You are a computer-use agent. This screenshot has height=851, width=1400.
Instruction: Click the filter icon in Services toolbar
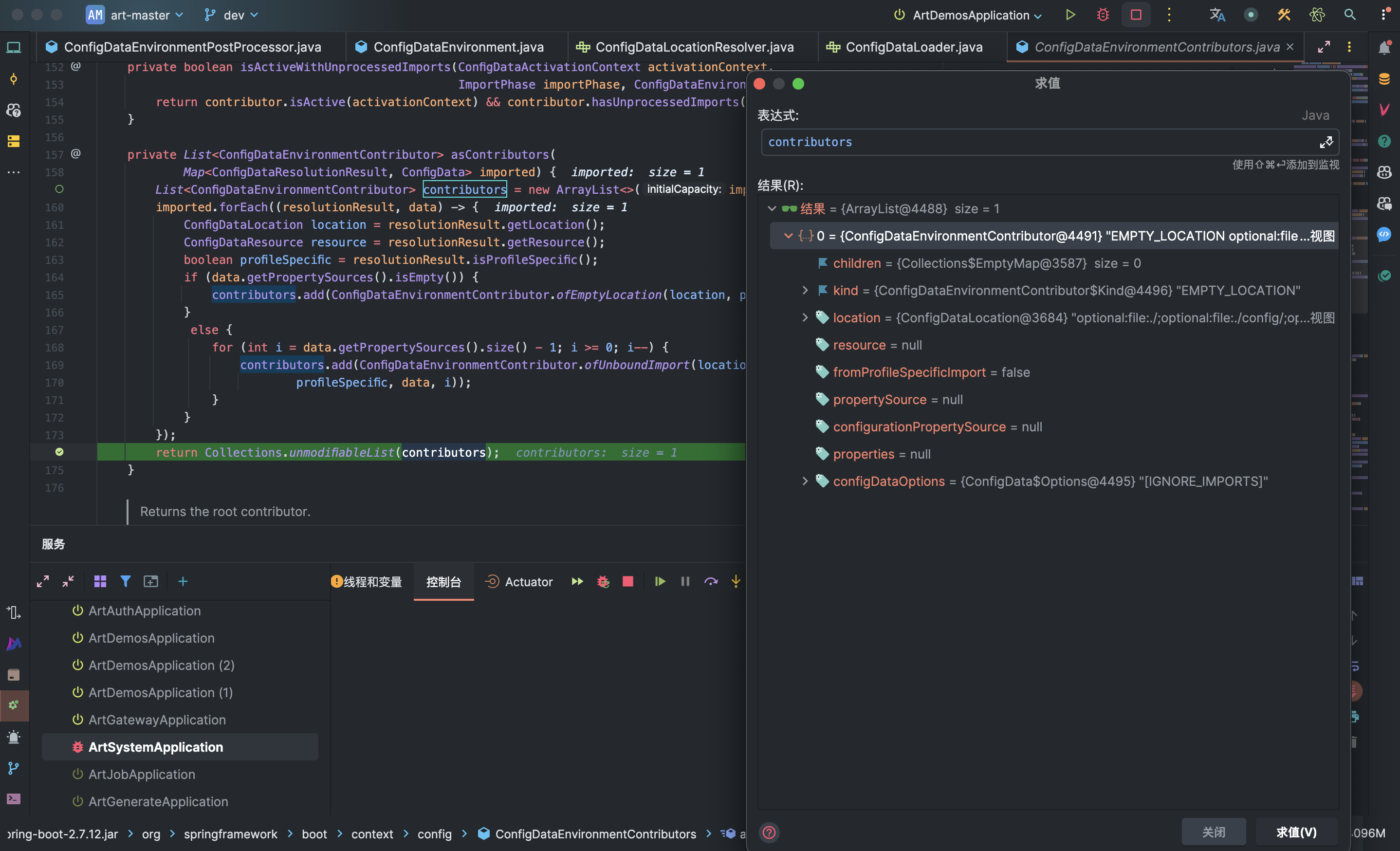(125, 581)
